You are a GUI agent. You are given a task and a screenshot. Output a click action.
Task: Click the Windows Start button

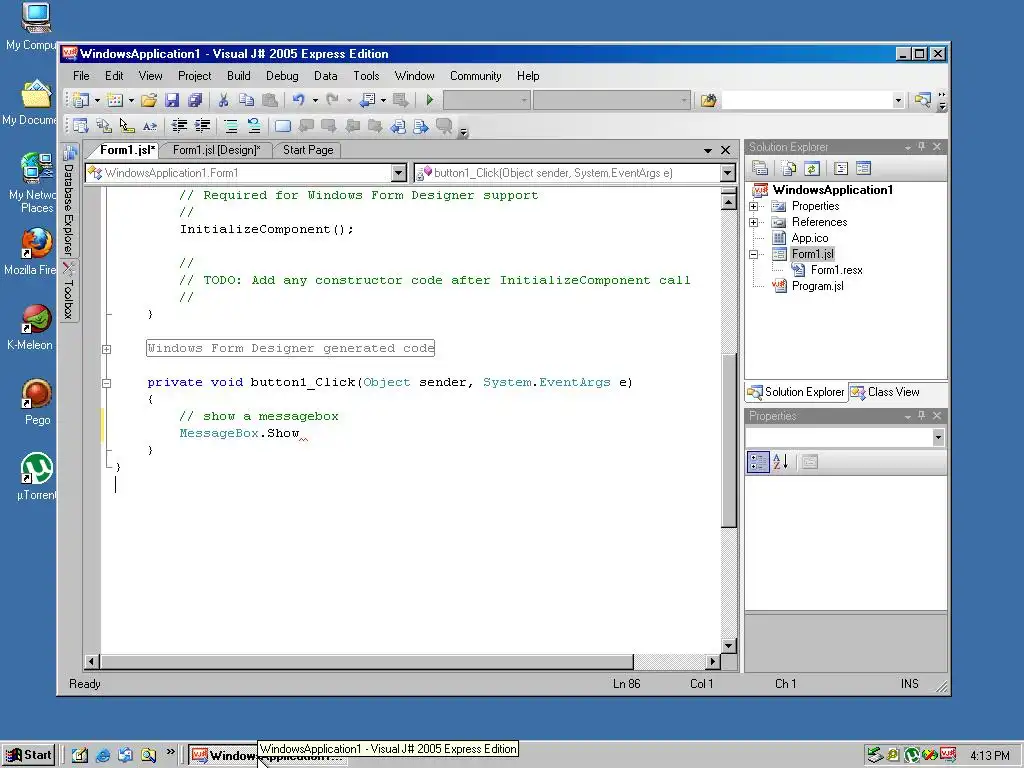29,755
